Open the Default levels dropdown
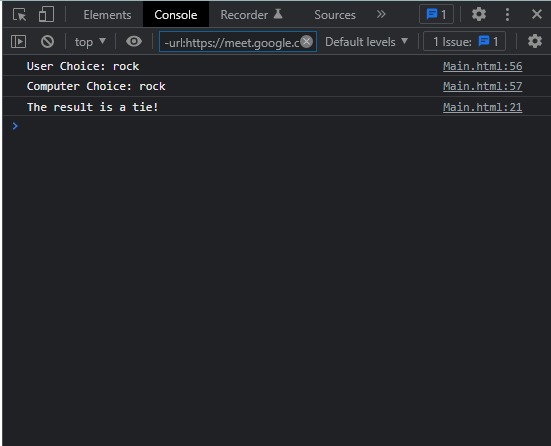The width and height of the screenshot is (551, 446). [x=367, y=42]
